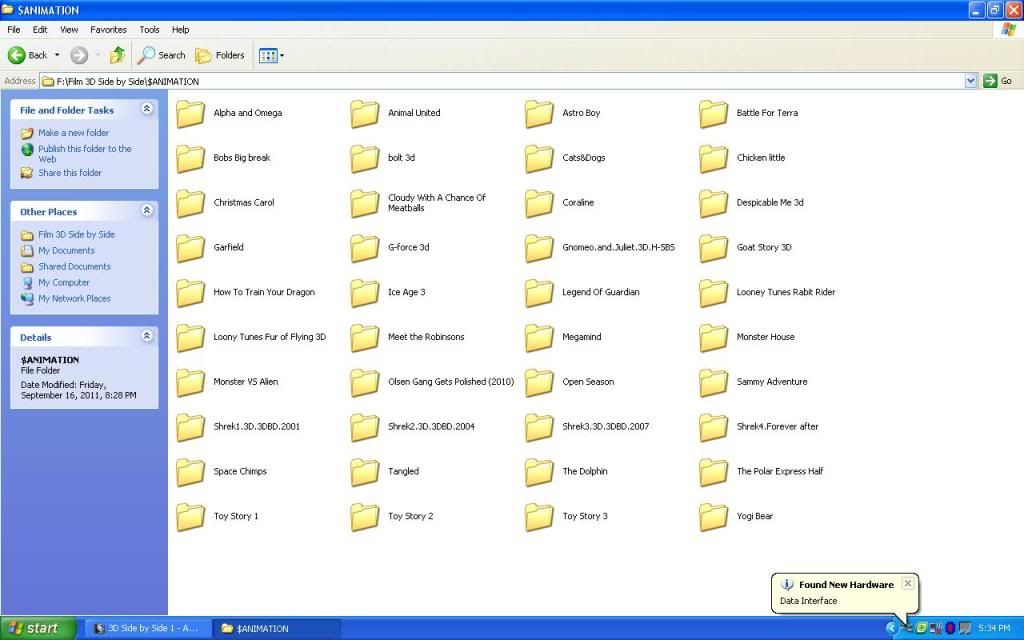Close the Found New Hardware balloon
1024x640 pixels.
click(x=908, y=584)
